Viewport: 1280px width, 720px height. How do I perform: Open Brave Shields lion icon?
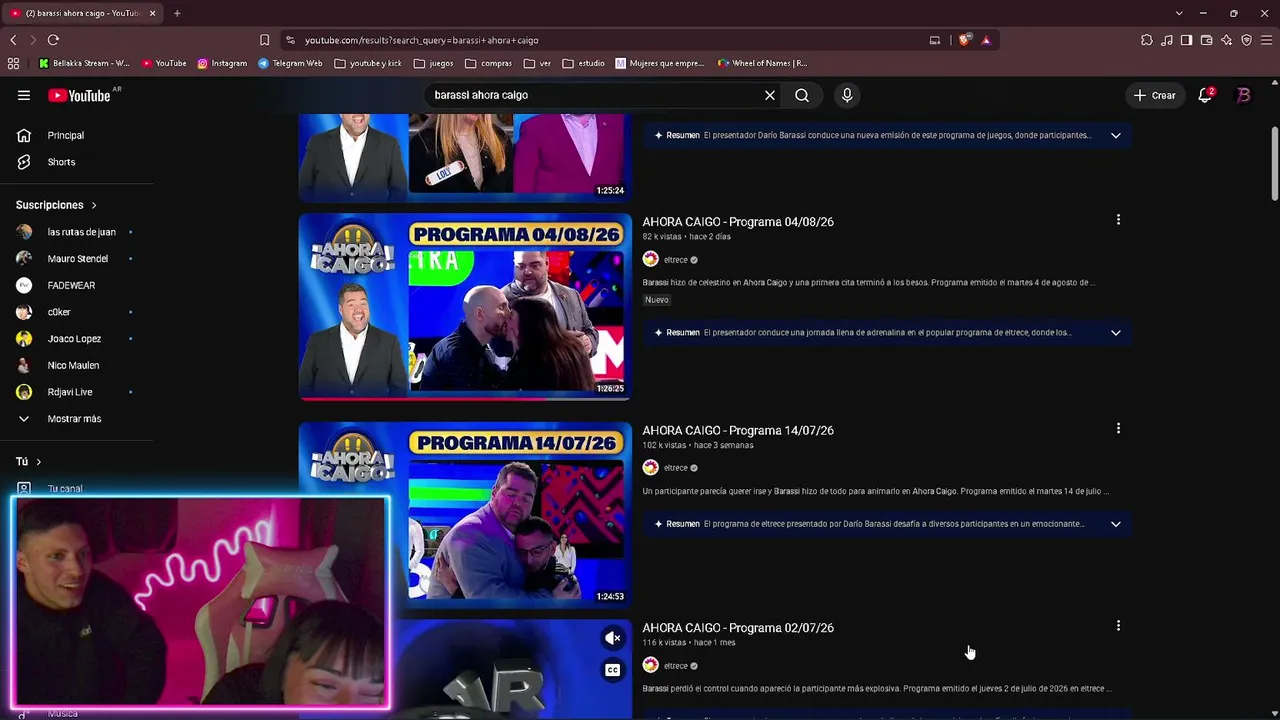pos(964,40)
